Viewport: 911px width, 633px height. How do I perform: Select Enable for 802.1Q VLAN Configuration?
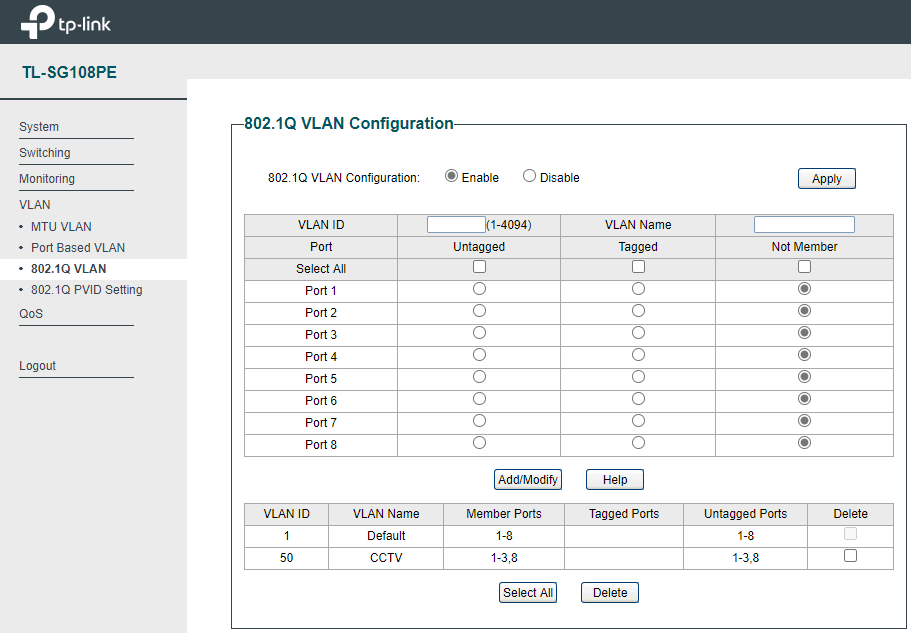tap(451, 175)
